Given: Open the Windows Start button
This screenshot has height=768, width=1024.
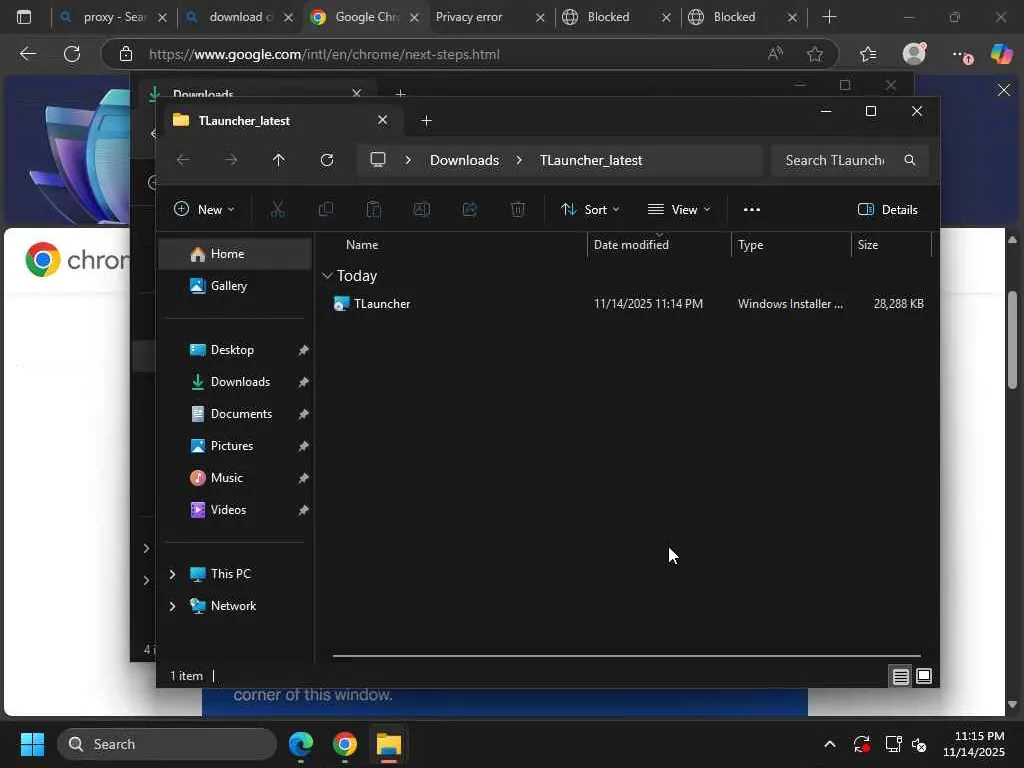Looking at the screenshot, I should [x=32, y=744].
